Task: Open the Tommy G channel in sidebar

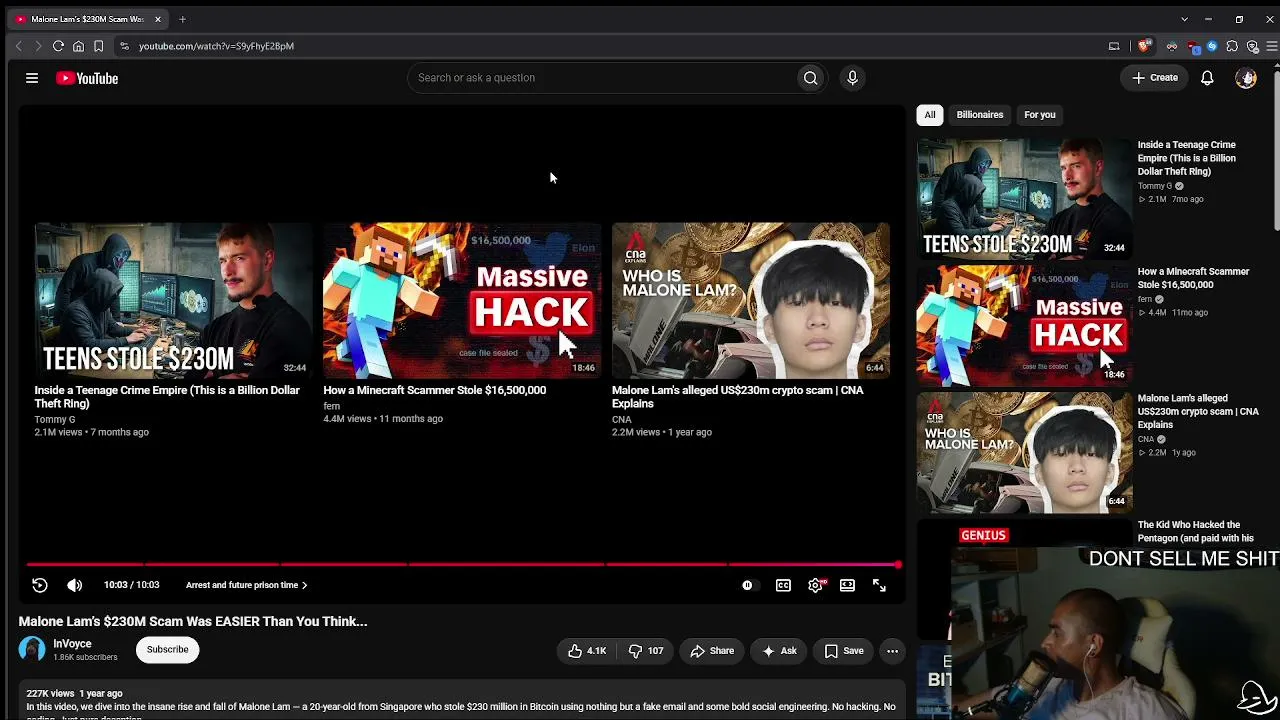Action: (x=1155, y=186)
